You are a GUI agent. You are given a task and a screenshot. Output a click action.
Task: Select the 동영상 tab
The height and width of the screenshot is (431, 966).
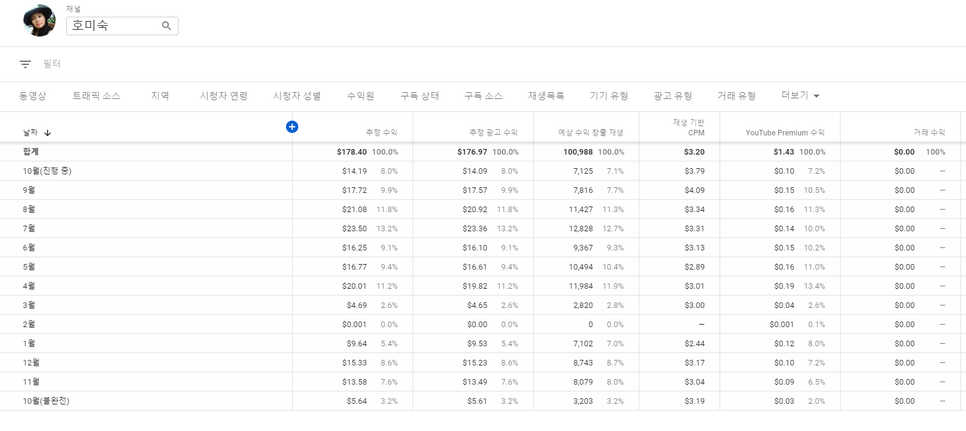tap(33, 96)
